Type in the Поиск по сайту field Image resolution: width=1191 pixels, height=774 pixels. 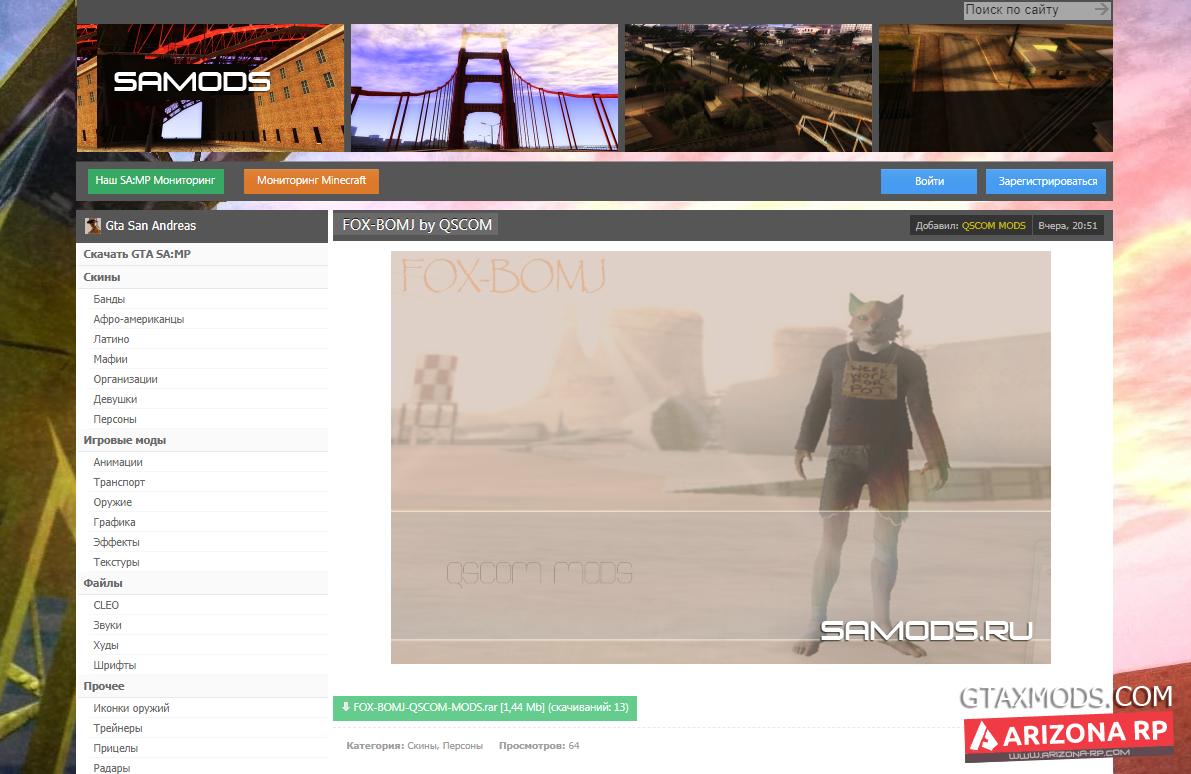[1026, 10]
